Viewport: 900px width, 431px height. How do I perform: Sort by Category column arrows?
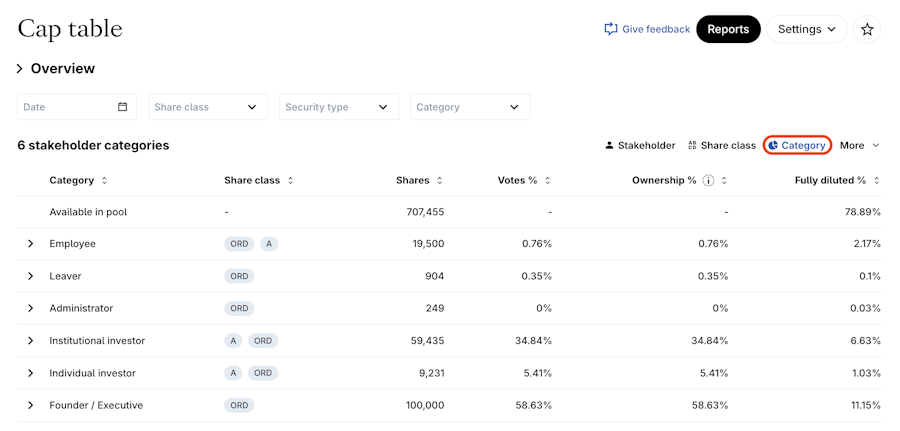[104, 181]
